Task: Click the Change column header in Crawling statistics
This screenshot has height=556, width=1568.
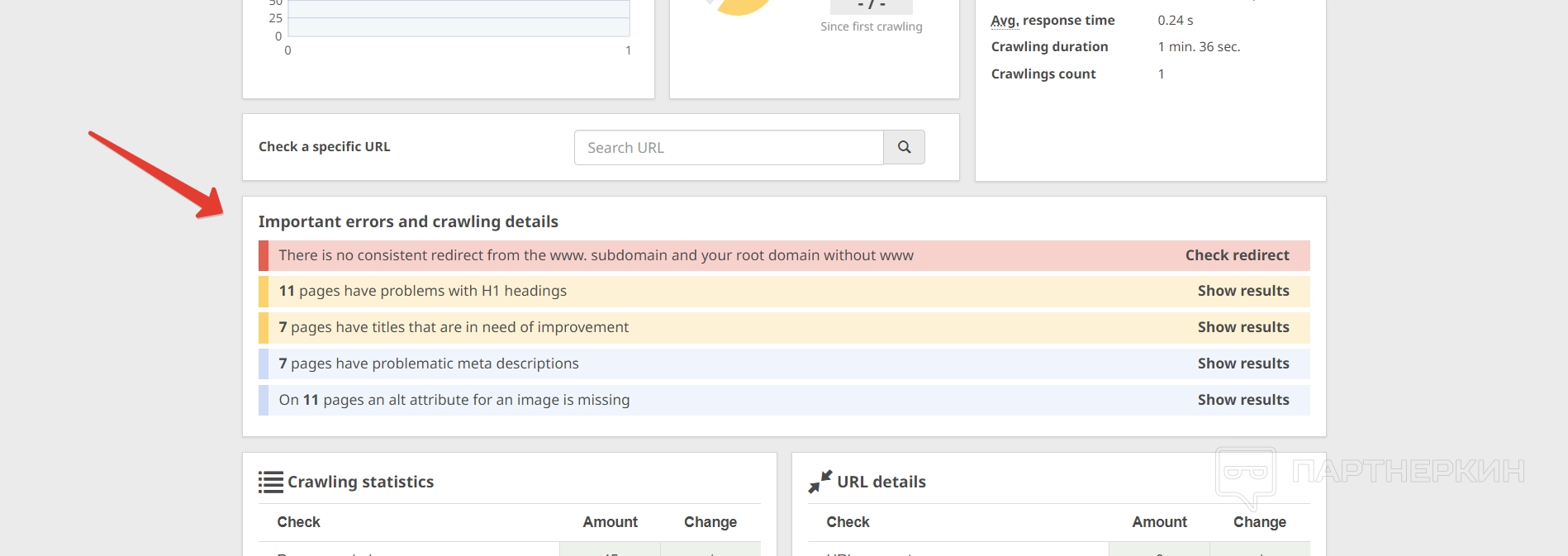Action: (710, 522)
